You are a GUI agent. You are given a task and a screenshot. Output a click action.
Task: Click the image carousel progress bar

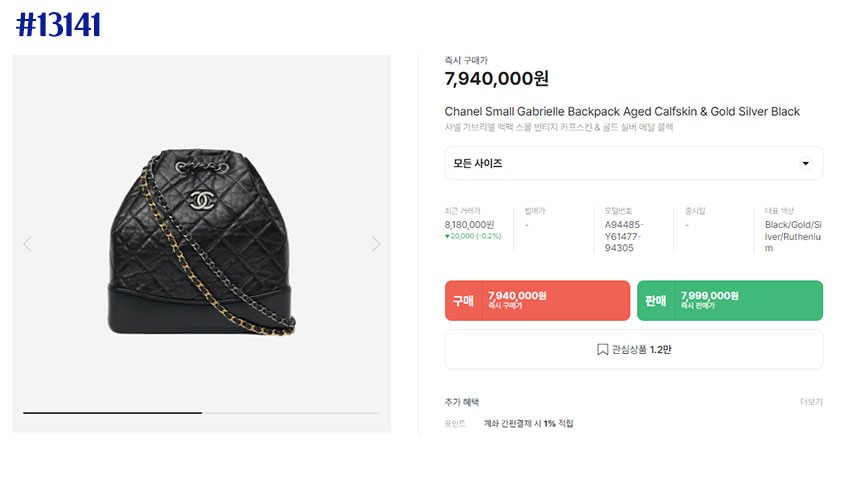pyautogui.click(x=201, y=413)
